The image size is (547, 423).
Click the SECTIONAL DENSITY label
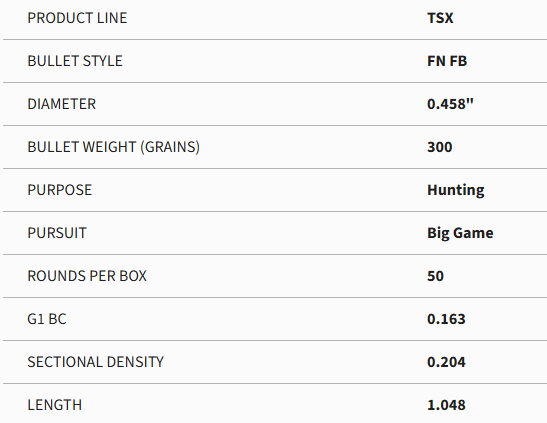pyautogui.click(x=95, y=362)
